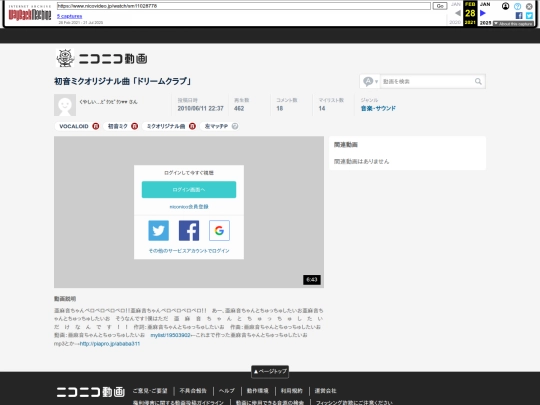Open search type dropdown
Screen dimensions: 540x405
pyautogui.click(x=370, y=81)
